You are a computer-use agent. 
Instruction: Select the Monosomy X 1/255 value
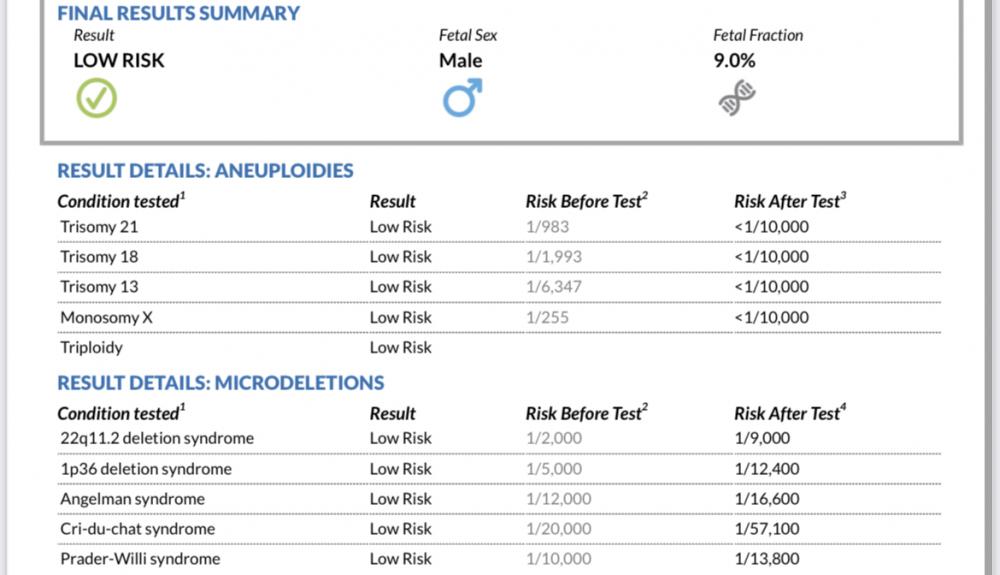click(547, 317)
